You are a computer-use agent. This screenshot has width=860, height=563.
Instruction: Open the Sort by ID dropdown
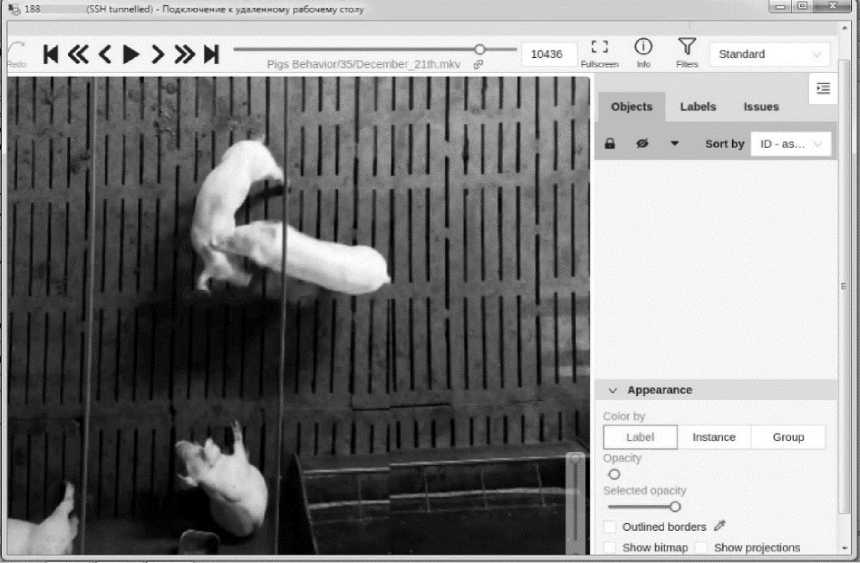(x=790, y=144)
